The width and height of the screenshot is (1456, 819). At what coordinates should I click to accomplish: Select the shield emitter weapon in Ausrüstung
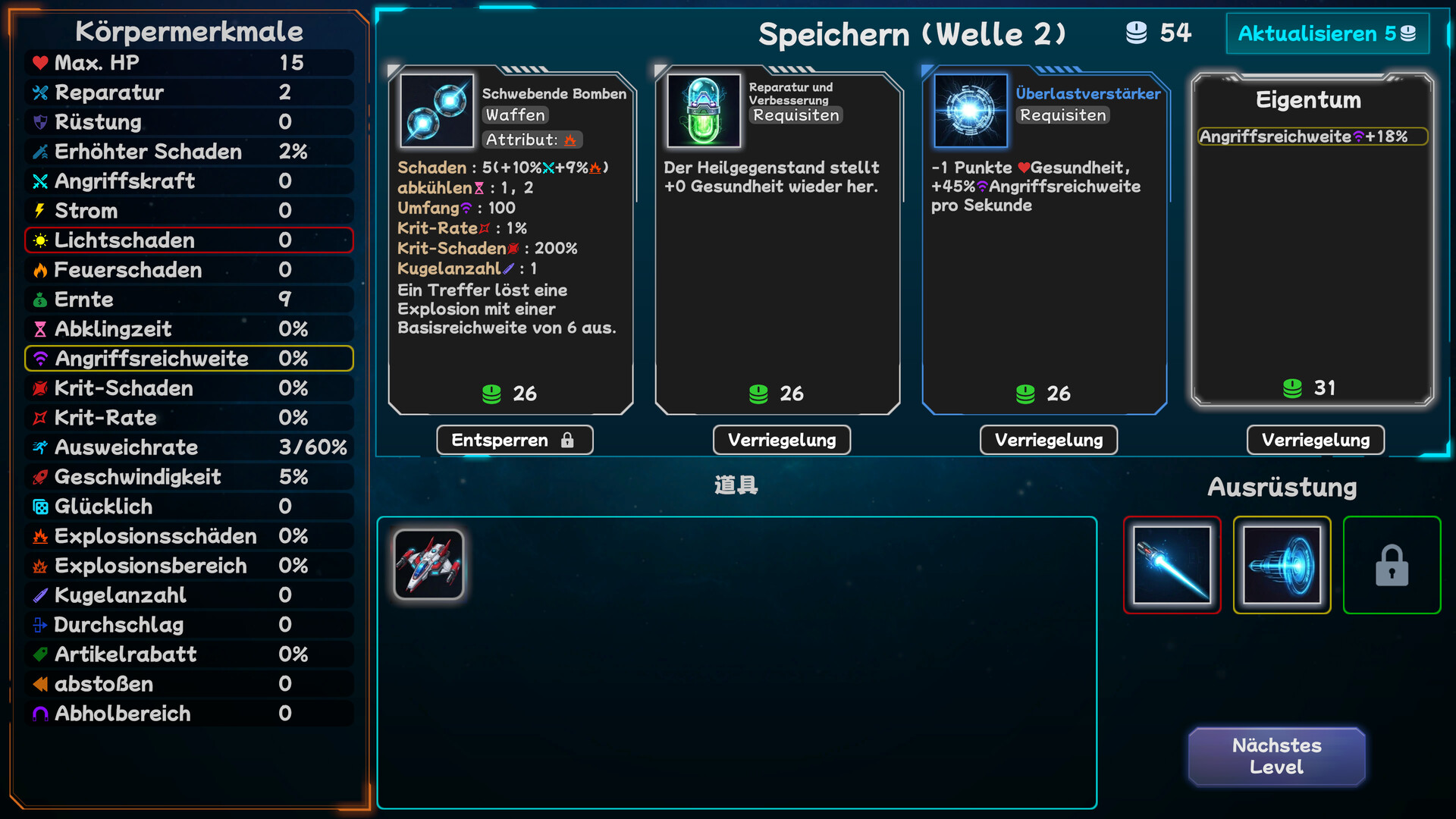pyautogui.click(x=1282, y=565)
